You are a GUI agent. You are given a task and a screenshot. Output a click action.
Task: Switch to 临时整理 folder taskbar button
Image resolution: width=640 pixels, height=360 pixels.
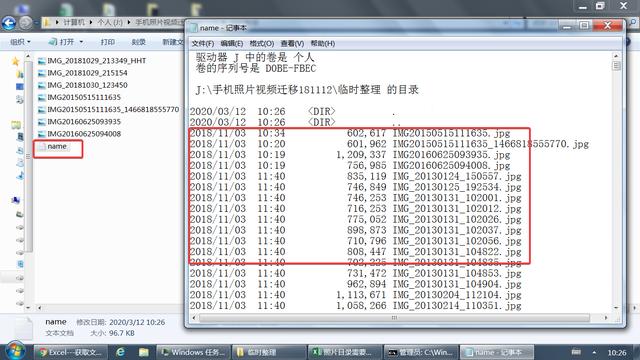[x=269, y=352]
